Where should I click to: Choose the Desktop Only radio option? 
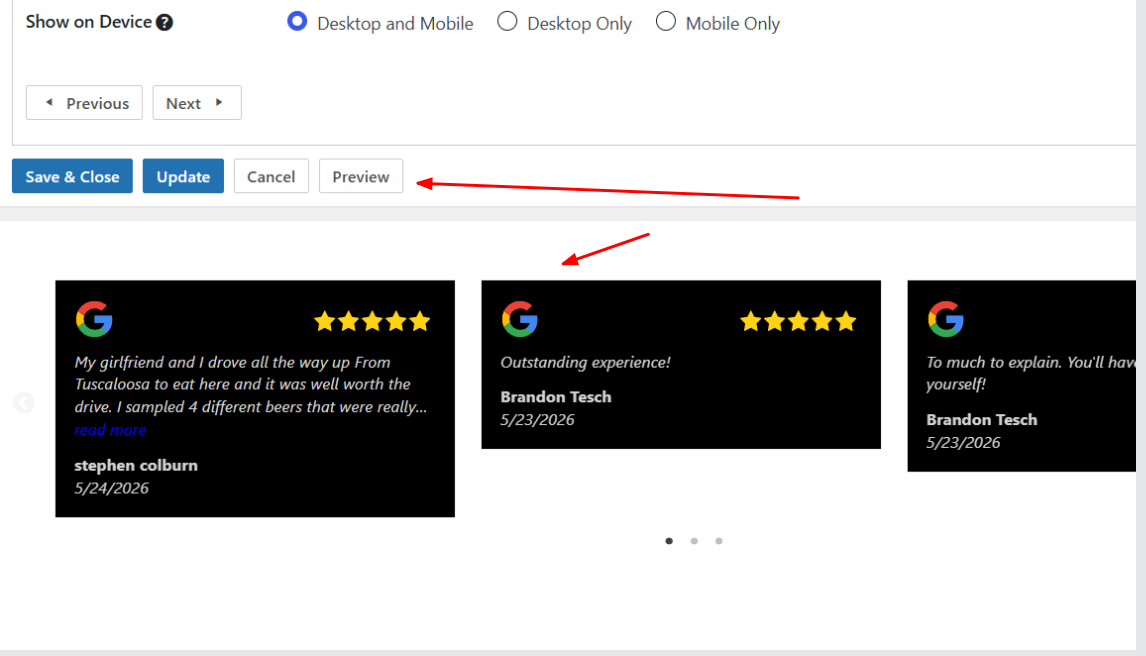(507, 22)
